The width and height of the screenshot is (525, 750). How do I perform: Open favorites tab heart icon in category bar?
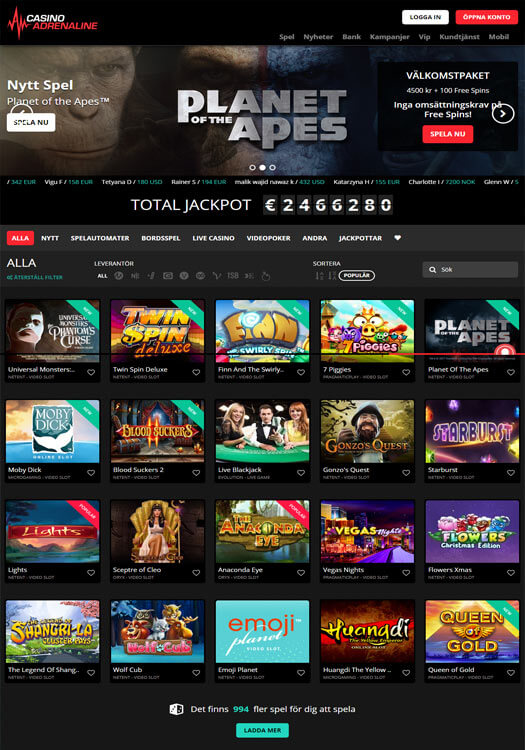[x=397, y=238]
